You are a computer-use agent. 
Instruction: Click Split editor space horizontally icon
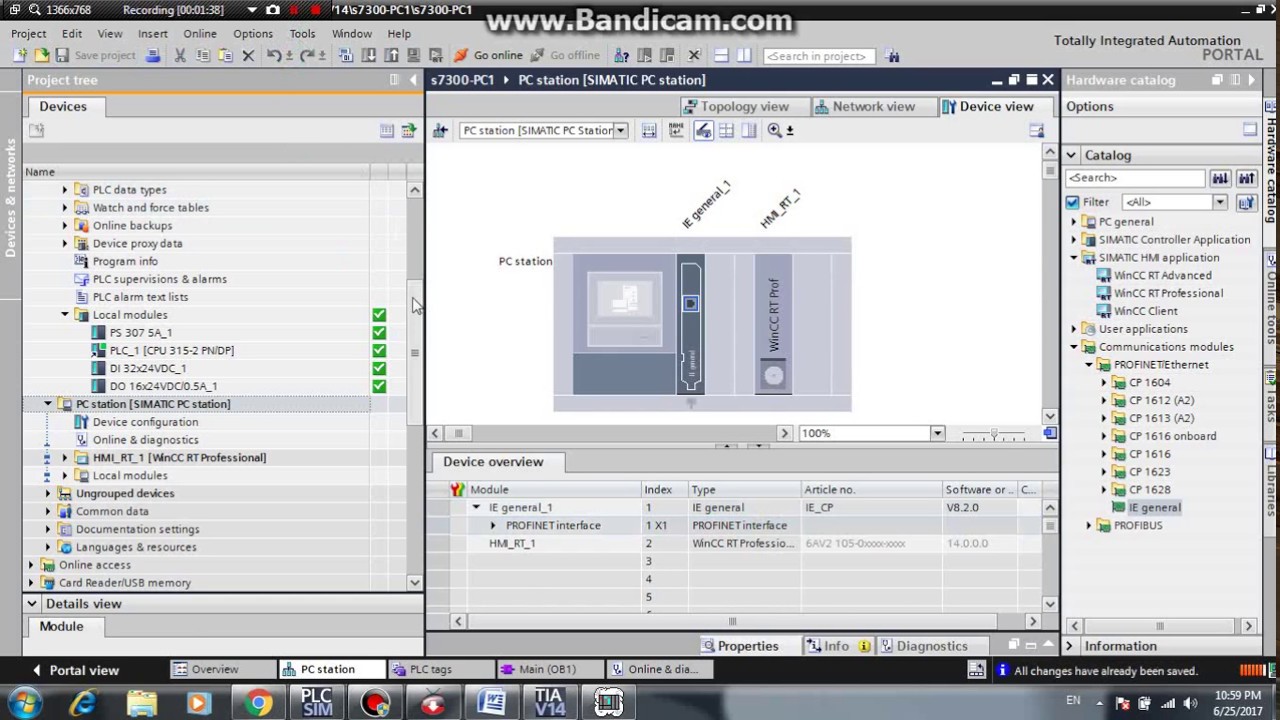click(x=721, y=56)
